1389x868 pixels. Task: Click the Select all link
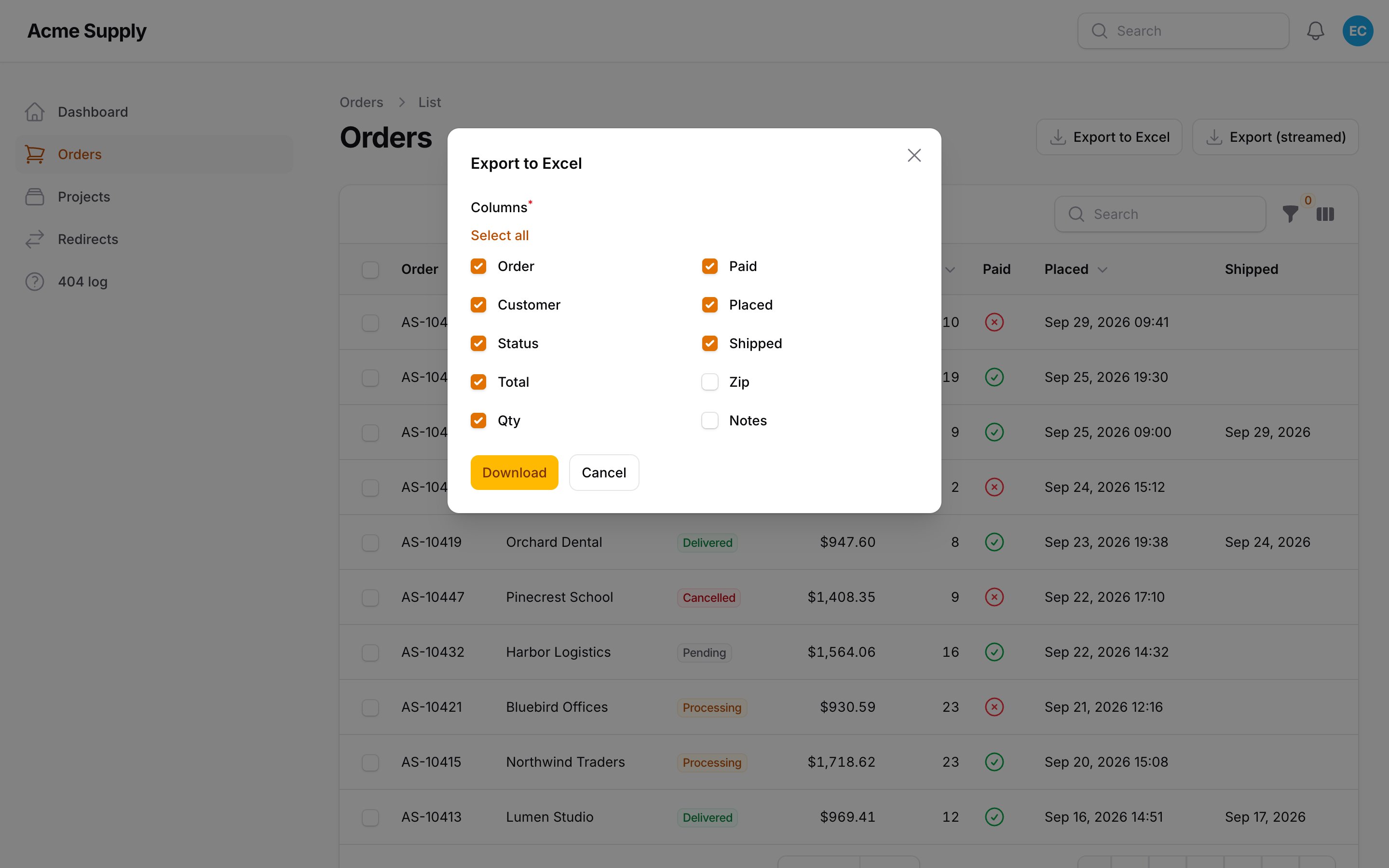click(499, 235)
